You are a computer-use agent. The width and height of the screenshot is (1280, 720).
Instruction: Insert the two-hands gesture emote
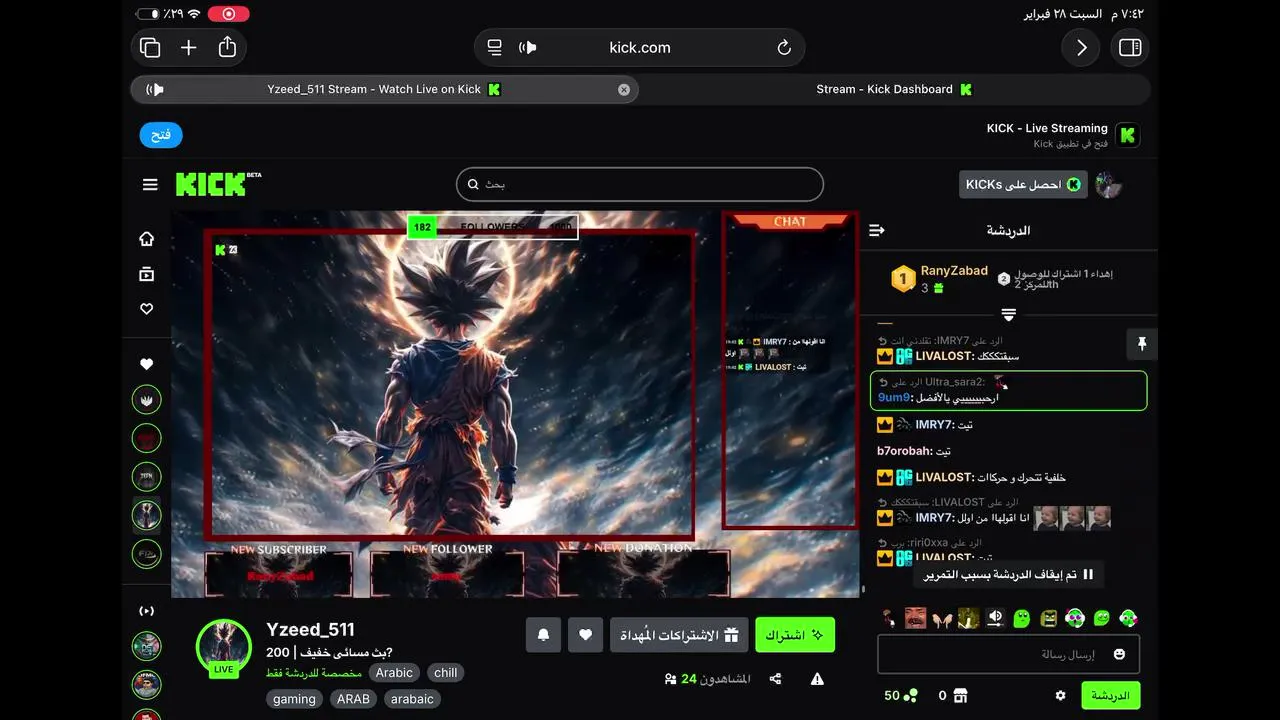(x=941, y=618)
